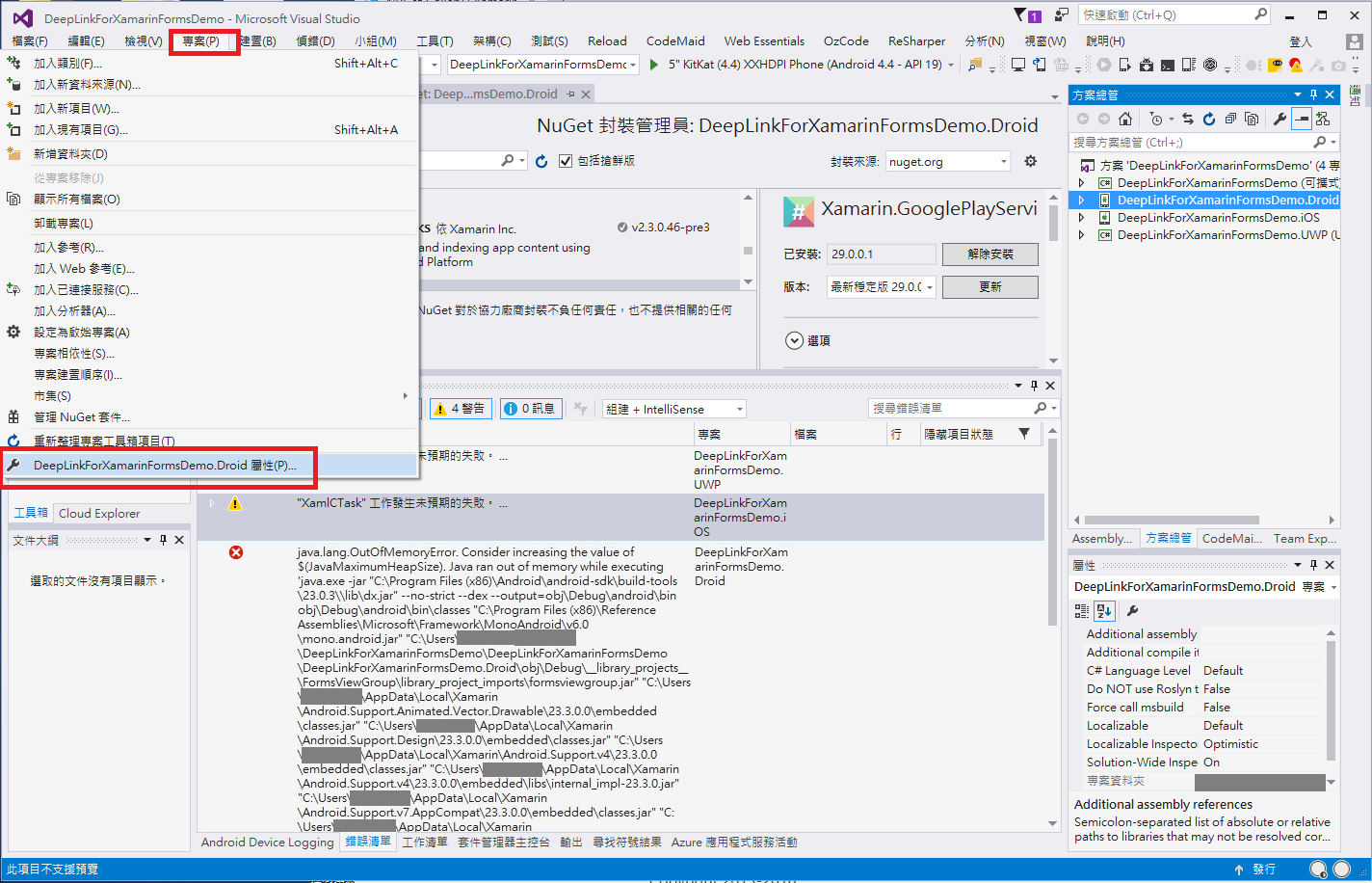The width and height of the screenshot is (1372, 883).
Task: Expand the XamlCTask warning row for iOS
Action: (x=212, y=503)
